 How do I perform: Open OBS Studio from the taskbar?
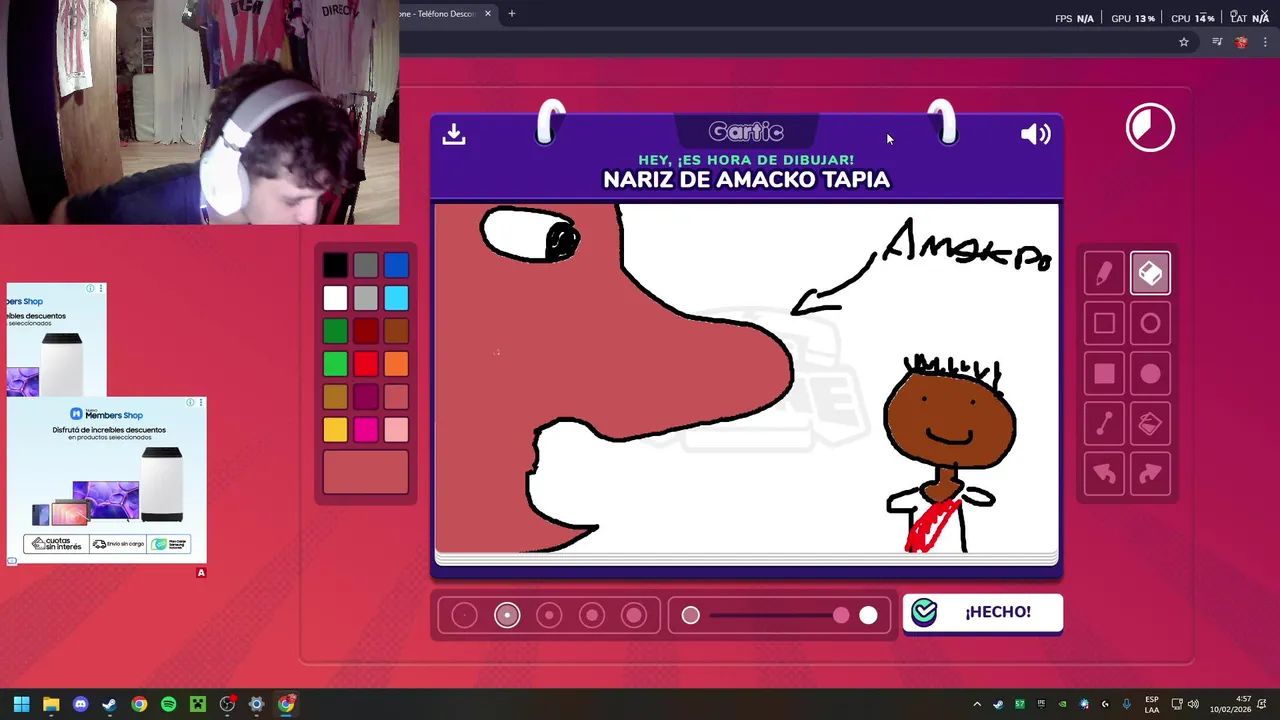[227, 704]
